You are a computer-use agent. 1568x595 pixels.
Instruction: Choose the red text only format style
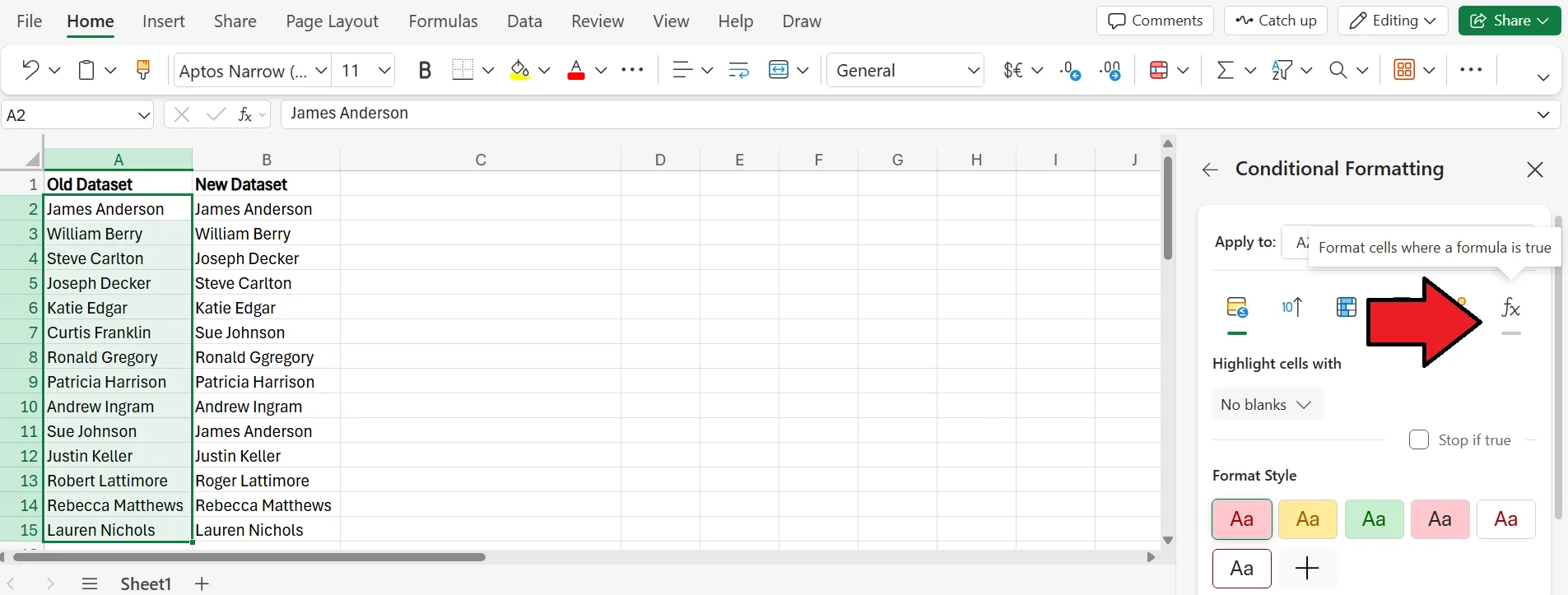(1505, 519)
